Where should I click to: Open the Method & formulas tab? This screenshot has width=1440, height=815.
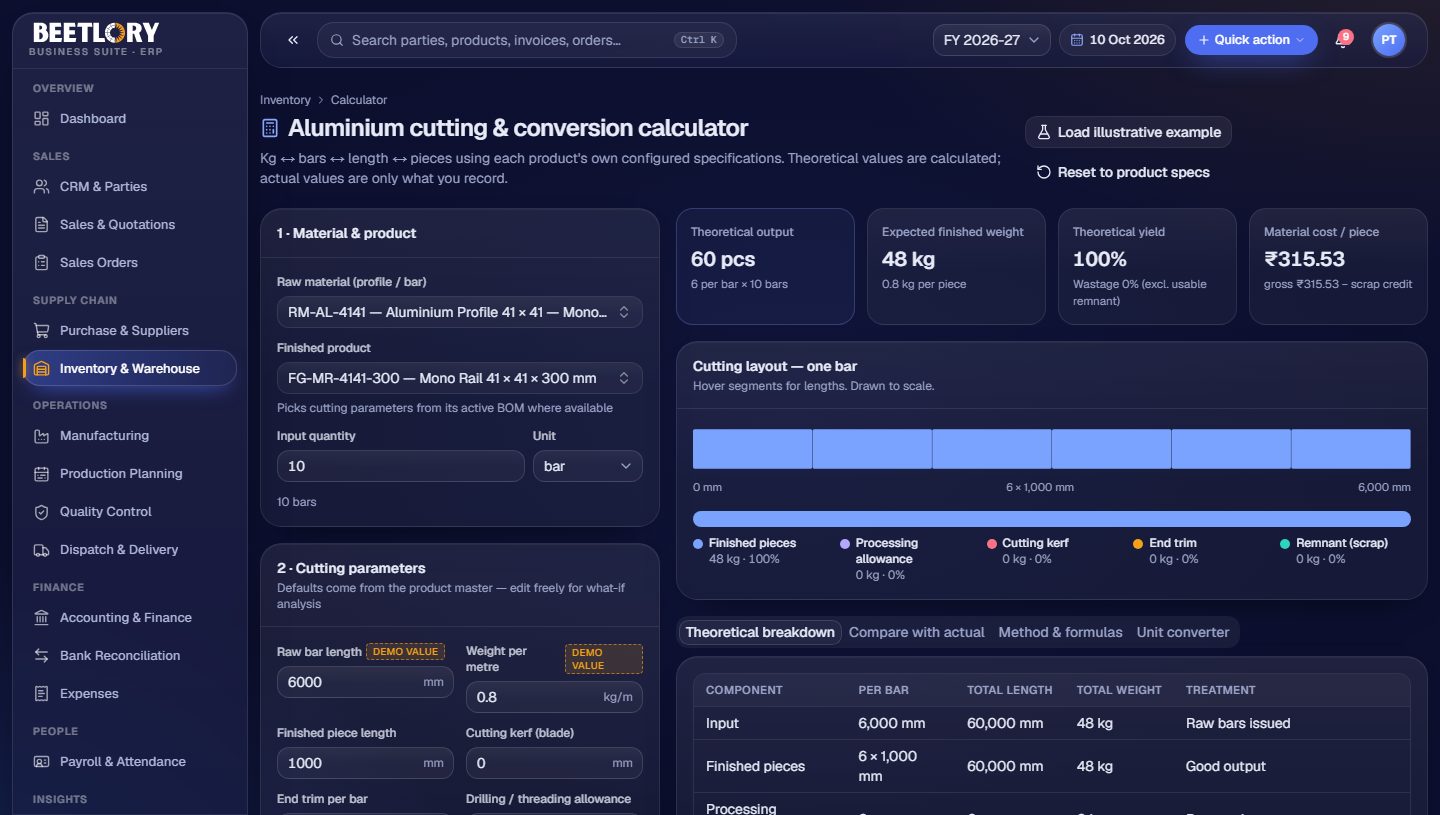tap(1060, 632)
